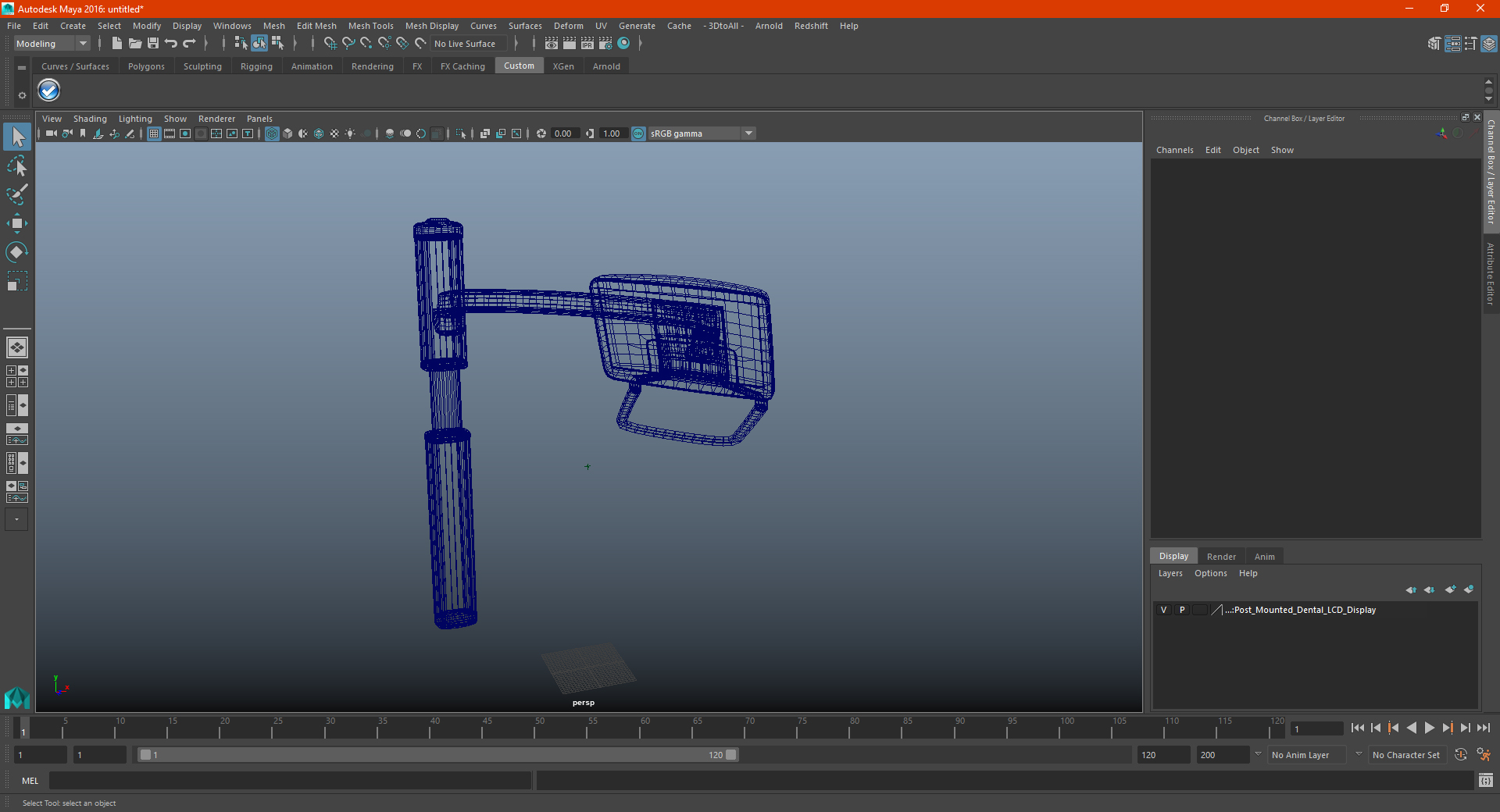Select by hierarchy mode icon

241,44
